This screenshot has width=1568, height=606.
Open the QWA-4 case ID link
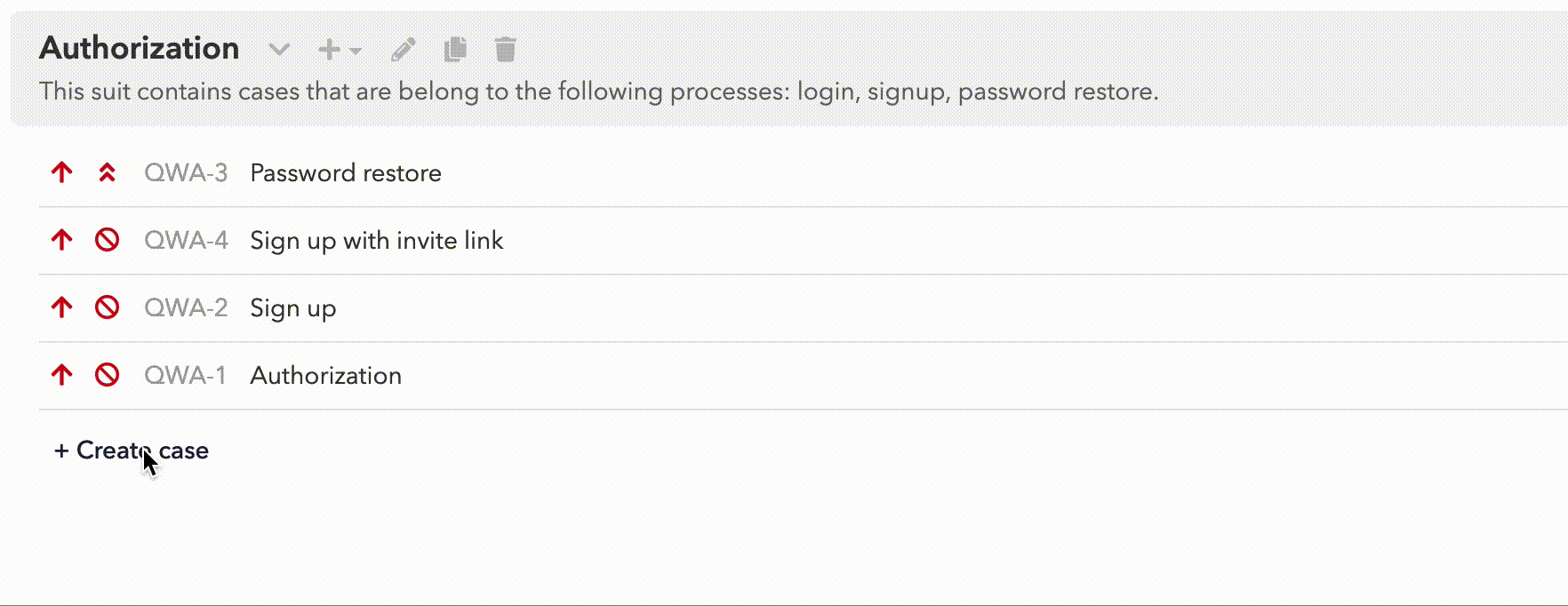[186, 240]
